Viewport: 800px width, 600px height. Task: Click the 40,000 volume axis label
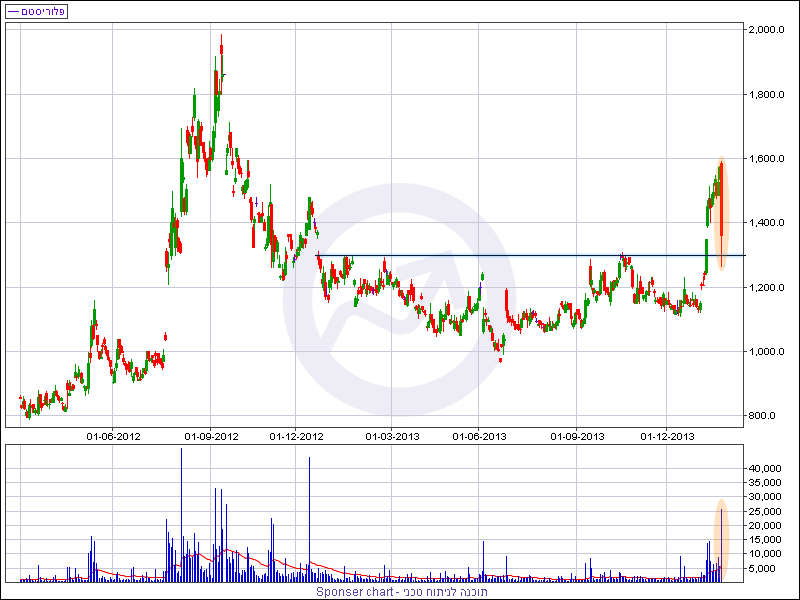tap(765, 468)
